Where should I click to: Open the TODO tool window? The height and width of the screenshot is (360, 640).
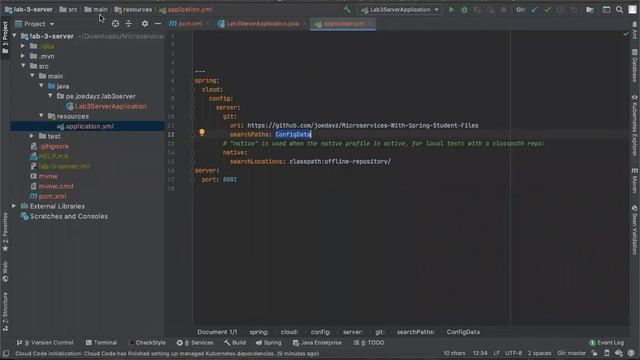click(x=369, y=342)
